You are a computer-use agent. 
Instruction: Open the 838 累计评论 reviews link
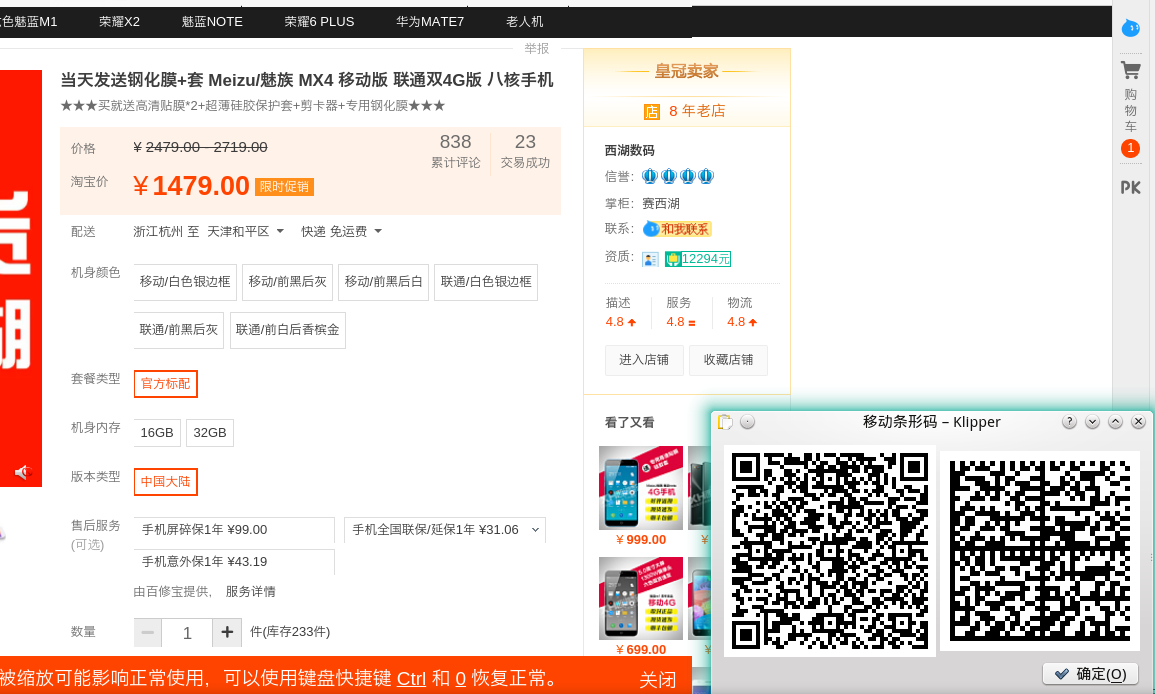pos(455,151)
